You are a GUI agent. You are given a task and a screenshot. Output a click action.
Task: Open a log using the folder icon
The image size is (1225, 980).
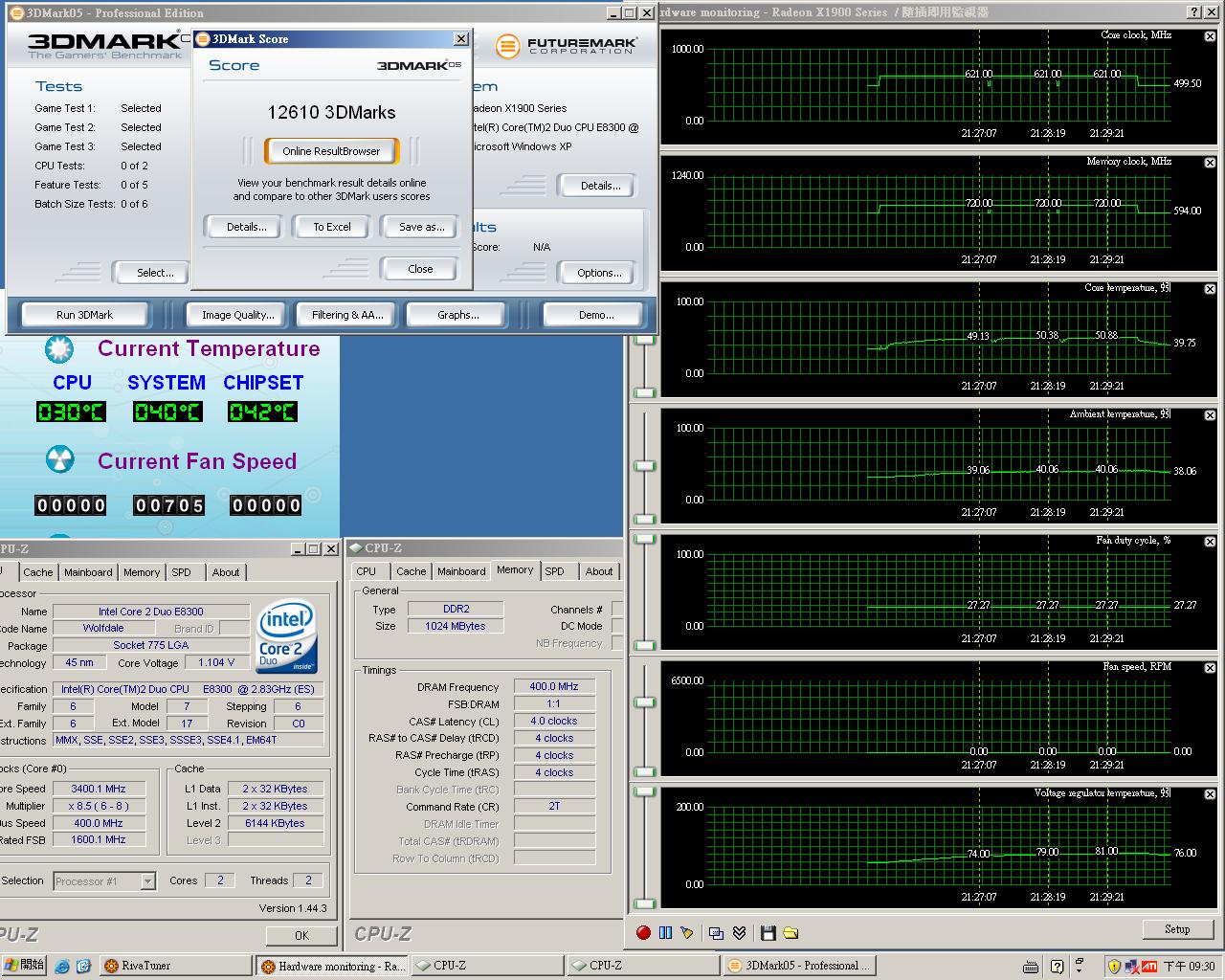791,932
